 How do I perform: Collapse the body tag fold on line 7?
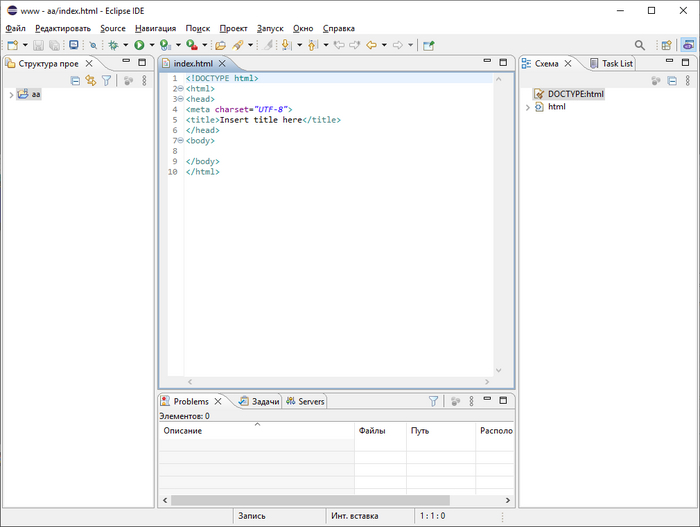point(179,141)
